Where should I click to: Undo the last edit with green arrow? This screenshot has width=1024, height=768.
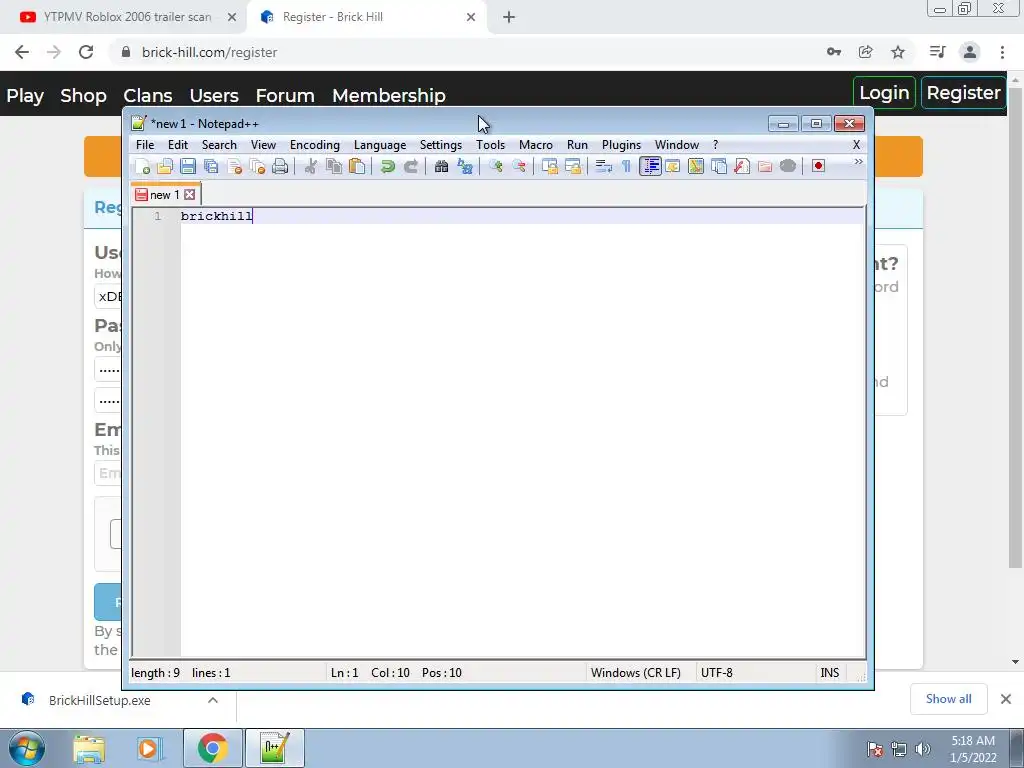click(x=387, y=166)
